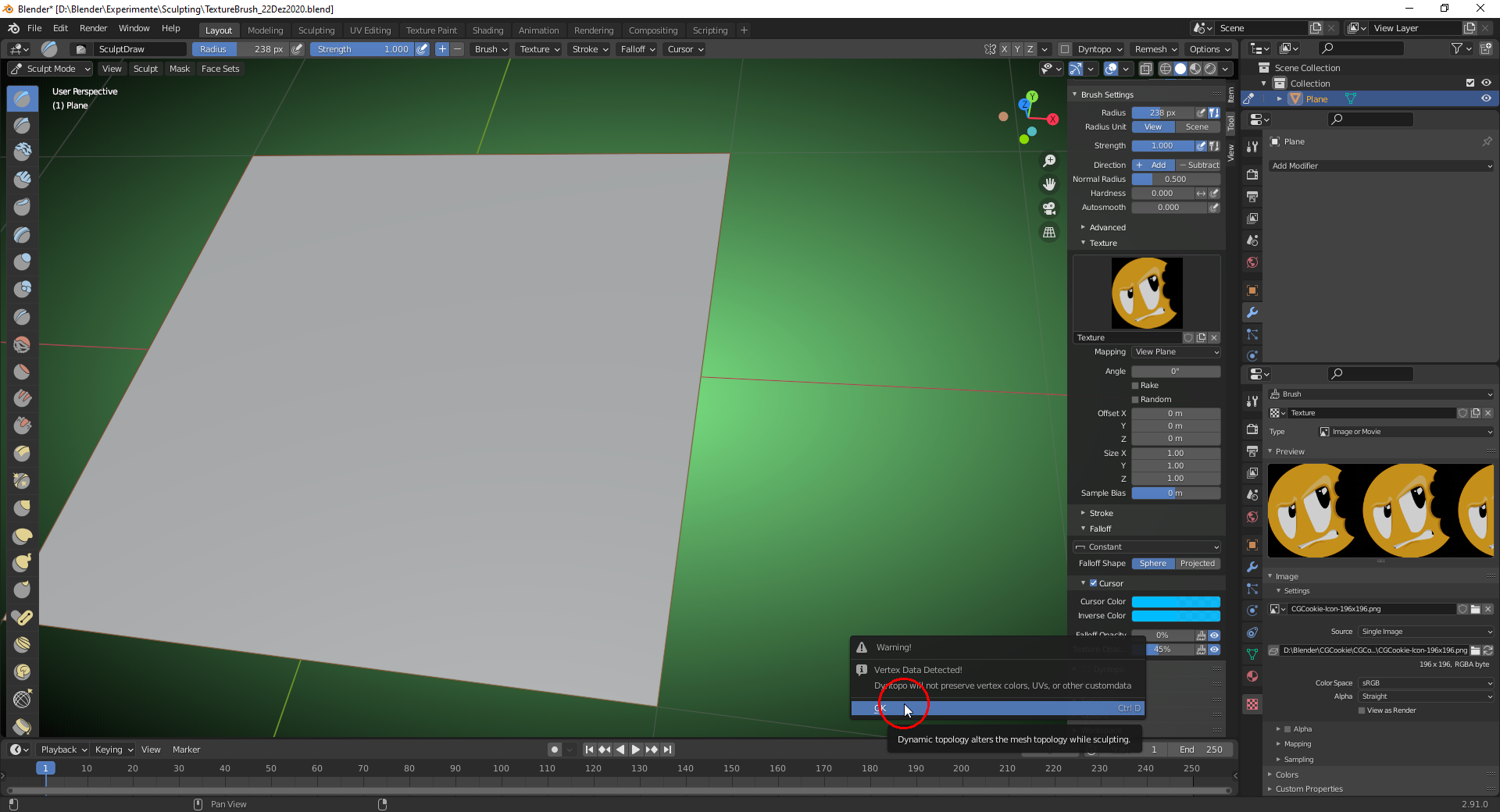Click the play animation button

coord(636,750)
